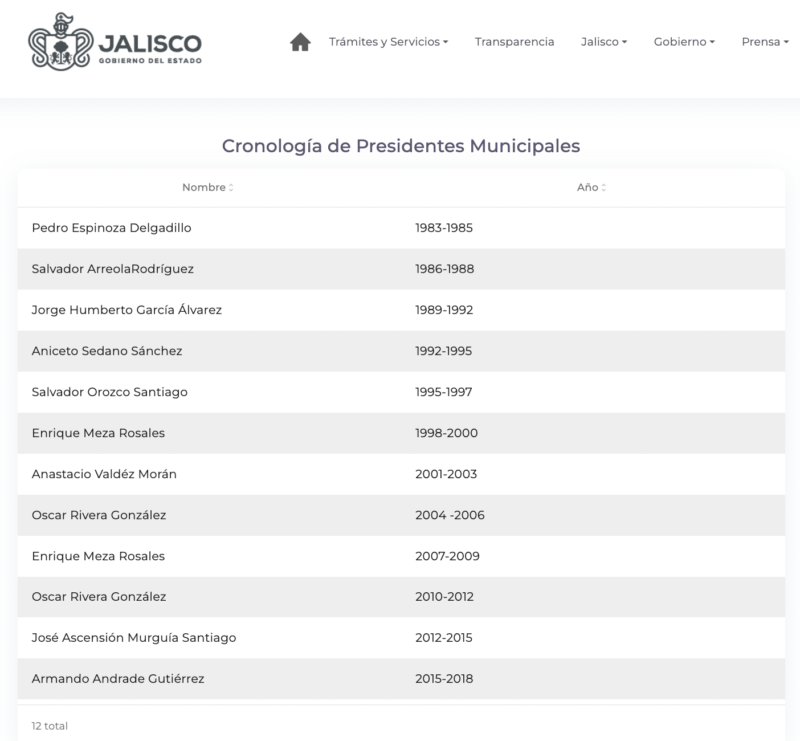The height and width of the screenshot is (741, 800).
Task: Sort the table by Año column
Action: coord(591,187)
